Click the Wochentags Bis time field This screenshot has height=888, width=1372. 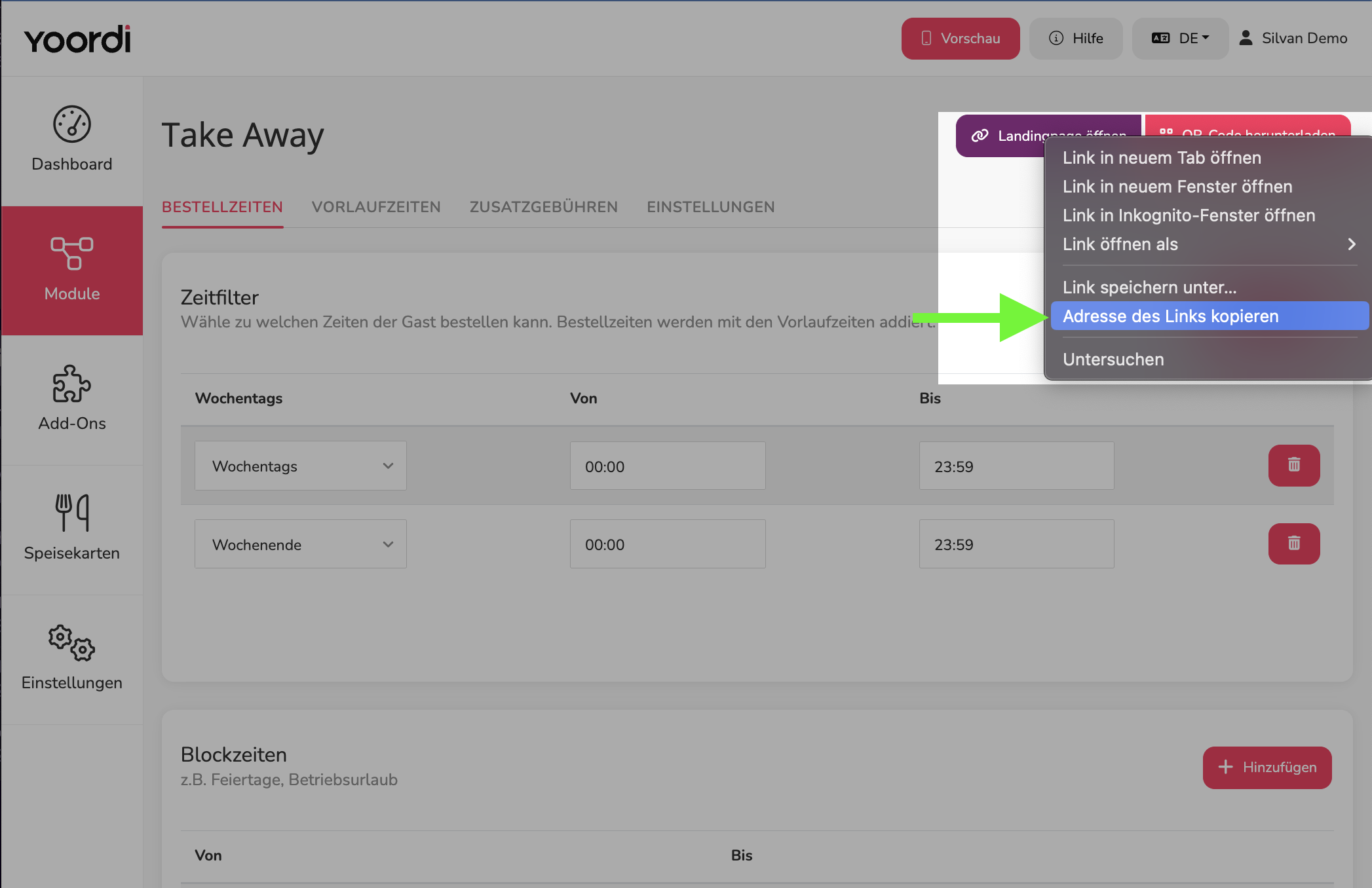[1016, 466]
